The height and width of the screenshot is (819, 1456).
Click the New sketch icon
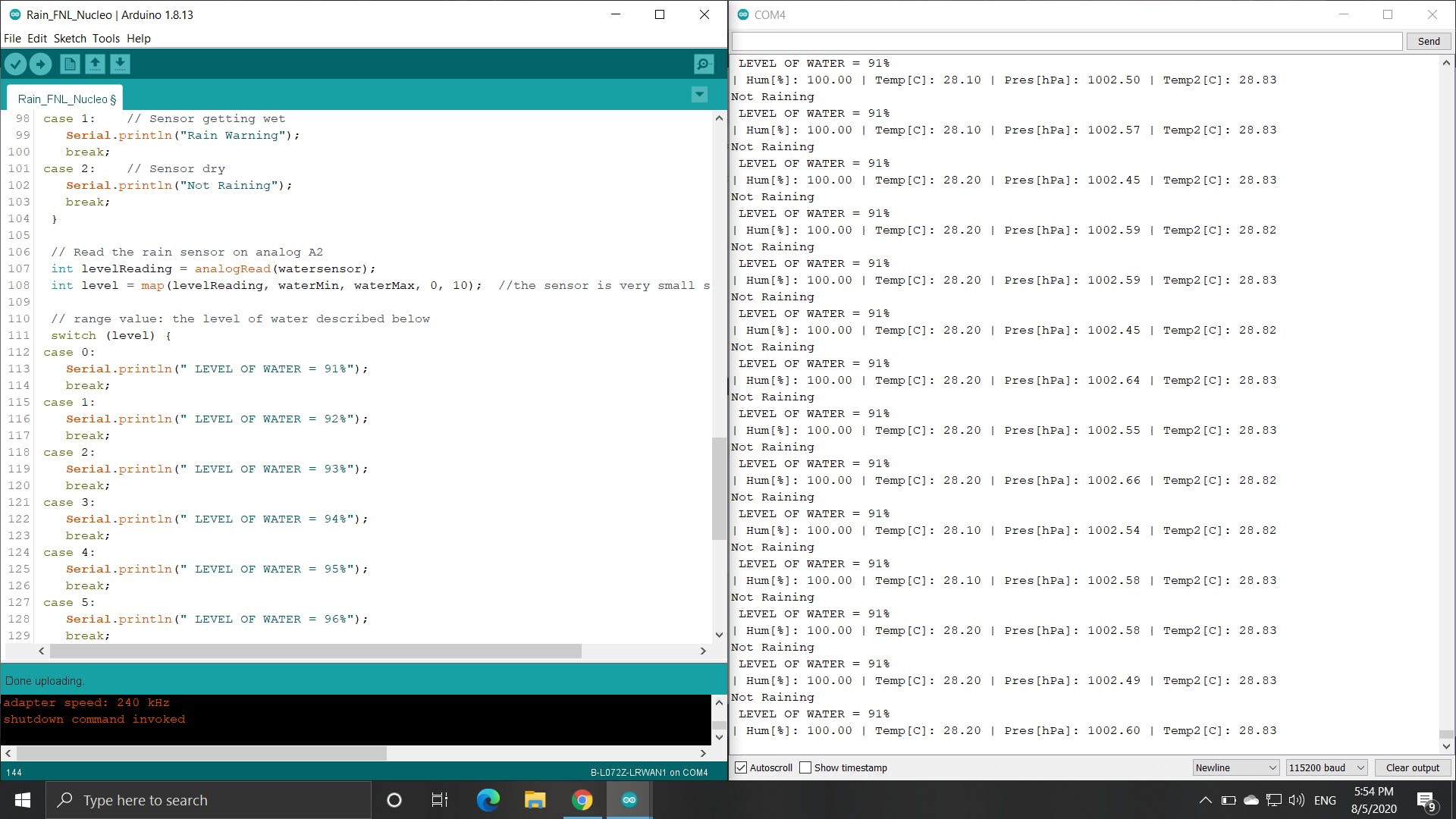point(69,64)
